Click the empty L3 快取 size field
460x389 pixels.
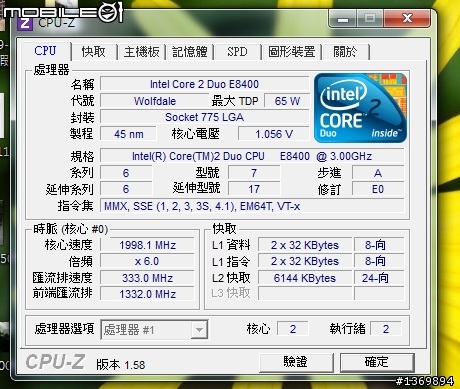pyautogui.click(x=305, y=294)
